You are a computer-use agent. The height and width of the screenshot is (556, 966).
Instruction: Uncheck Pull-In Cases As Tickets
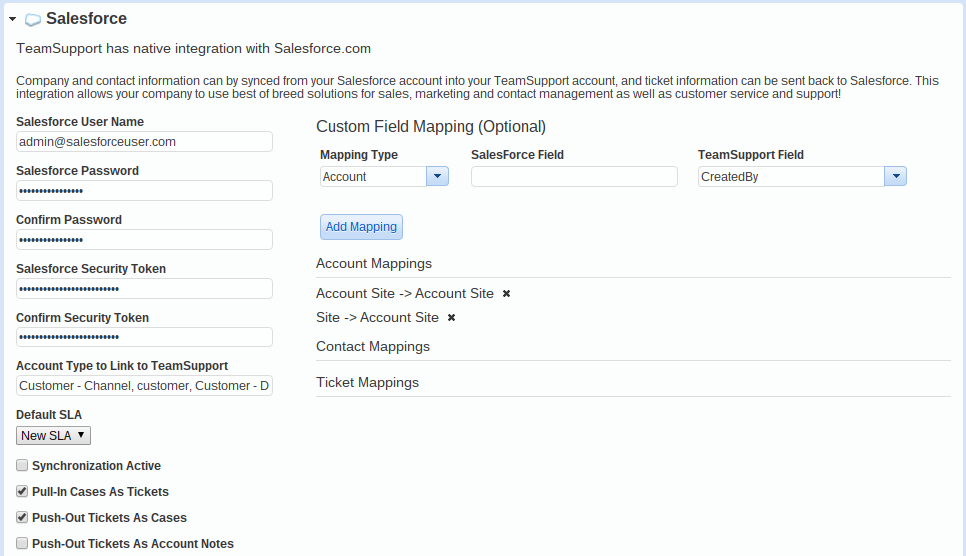[22, 491]
